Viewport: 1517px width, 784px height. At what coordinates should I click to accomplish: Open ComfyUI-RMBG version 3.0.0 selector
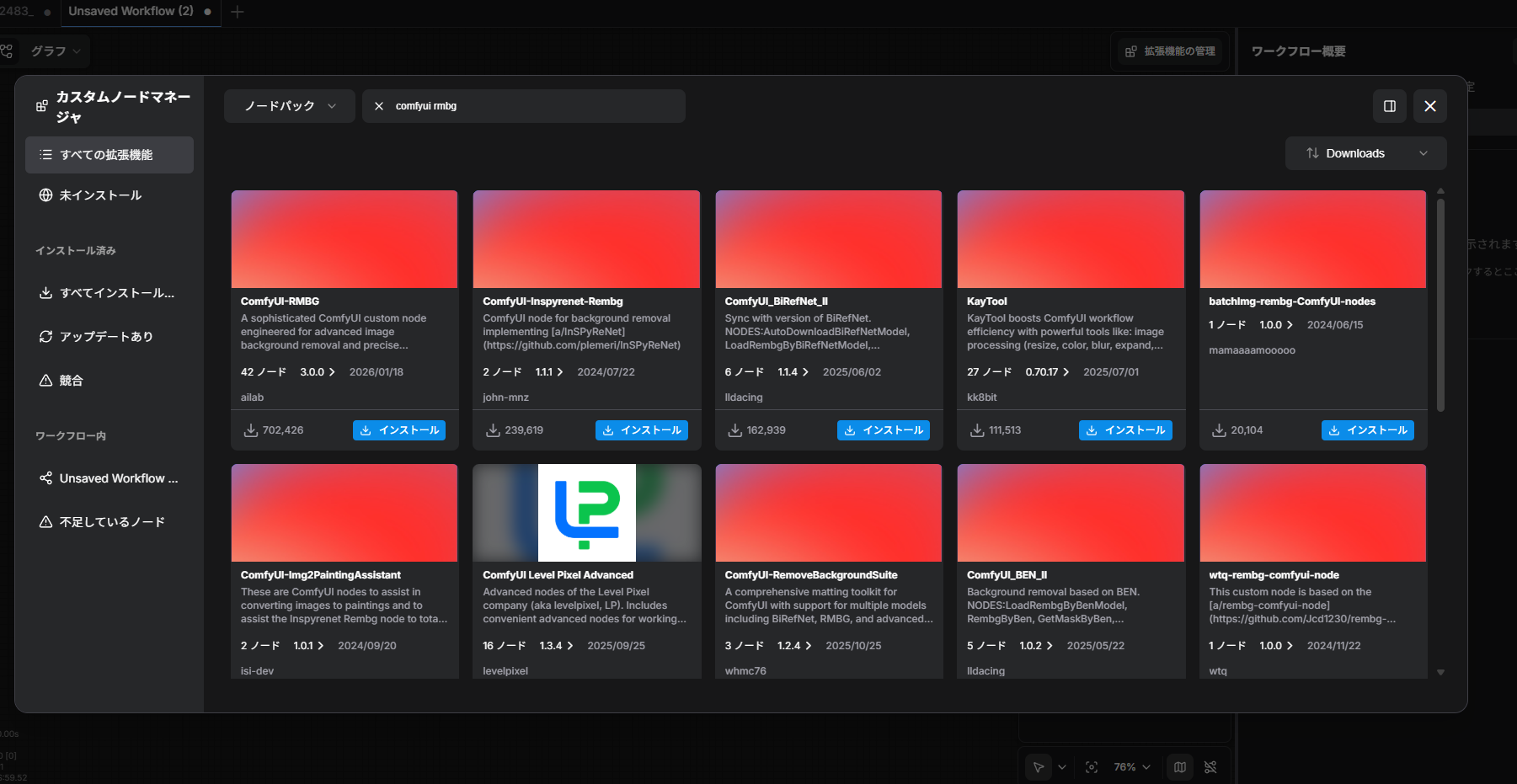(318, 372)
